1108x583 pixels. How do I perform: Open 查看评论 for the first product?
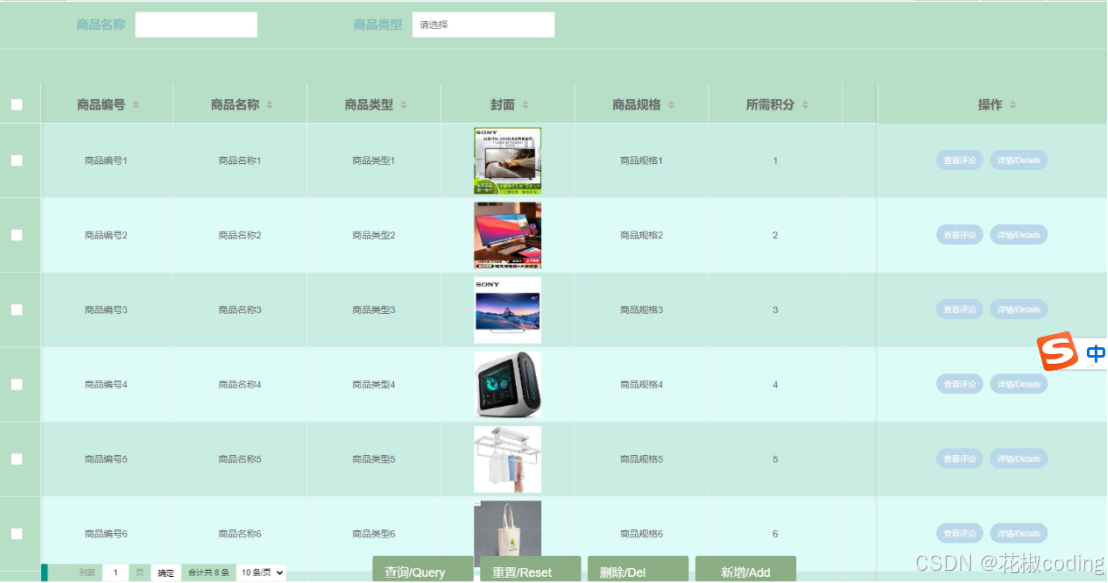959,160
